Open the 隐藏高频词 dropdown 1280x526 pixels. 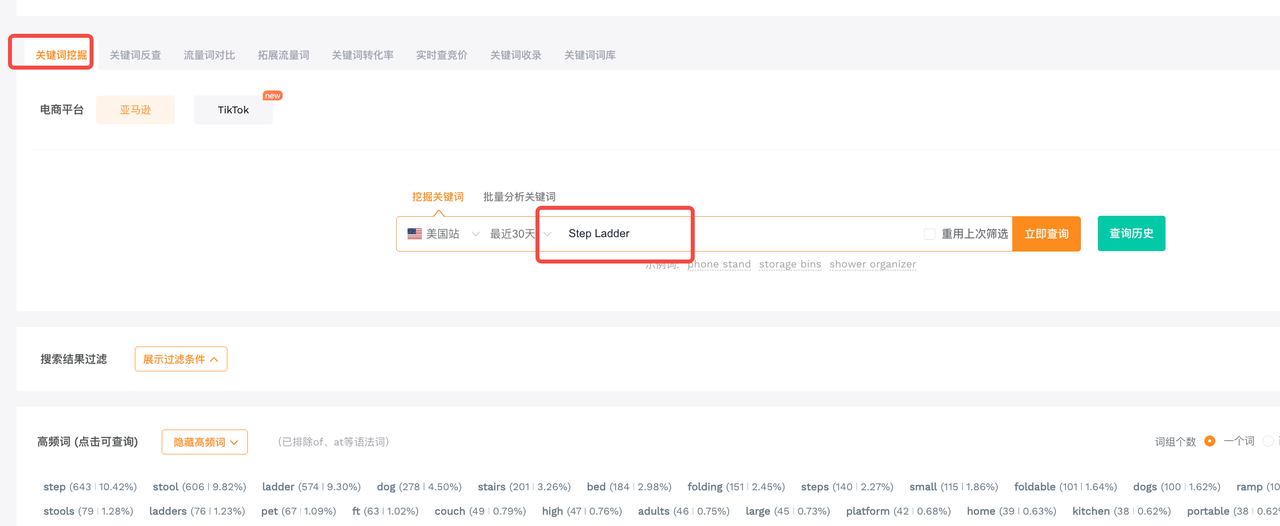click(204, 442)
